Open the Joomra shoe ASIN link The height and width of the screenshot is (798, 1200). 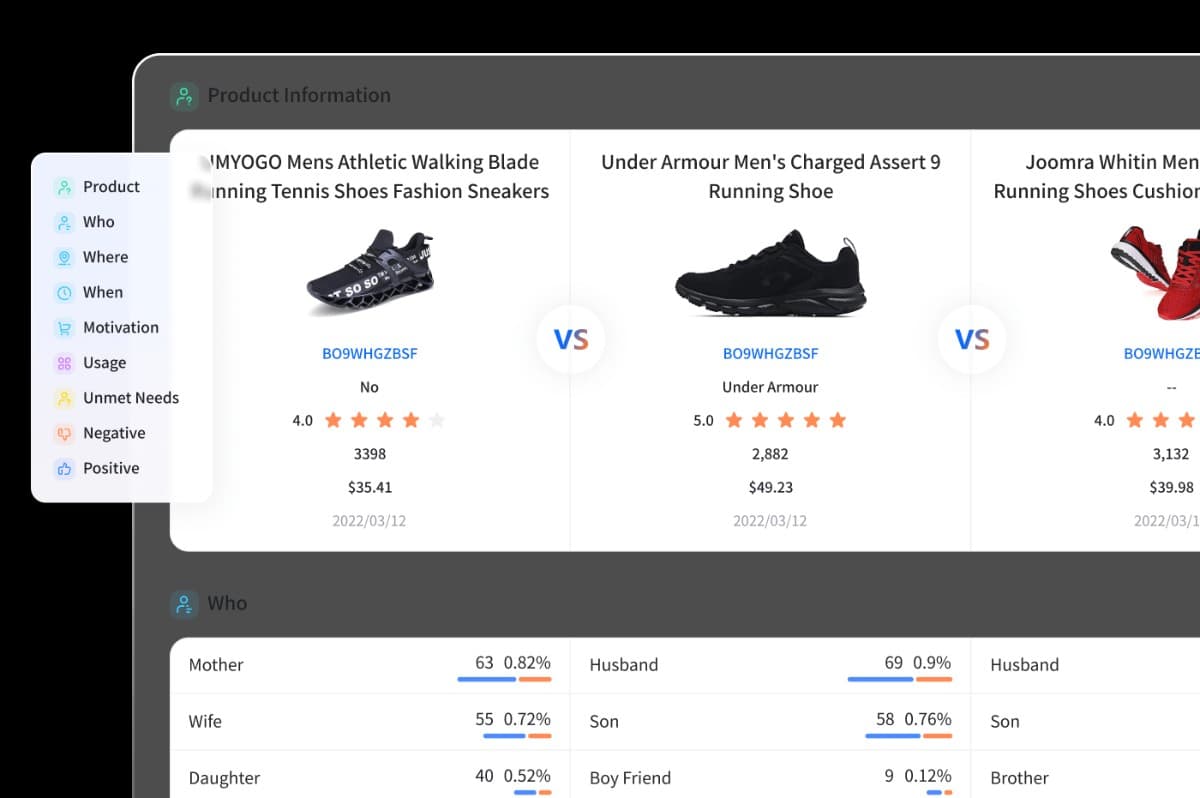coord(1161,353)
